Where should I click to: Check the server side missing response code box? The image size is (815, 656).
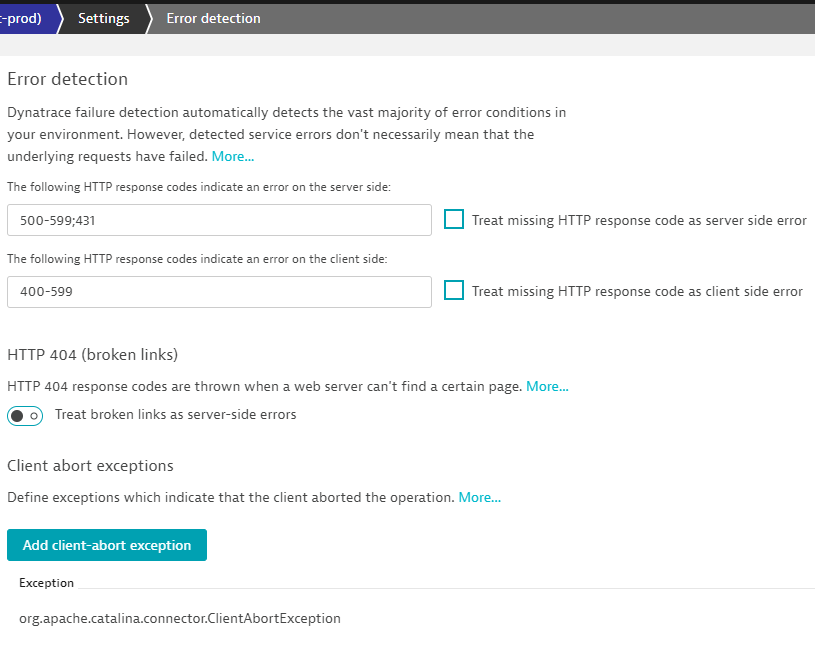[454, 220]
